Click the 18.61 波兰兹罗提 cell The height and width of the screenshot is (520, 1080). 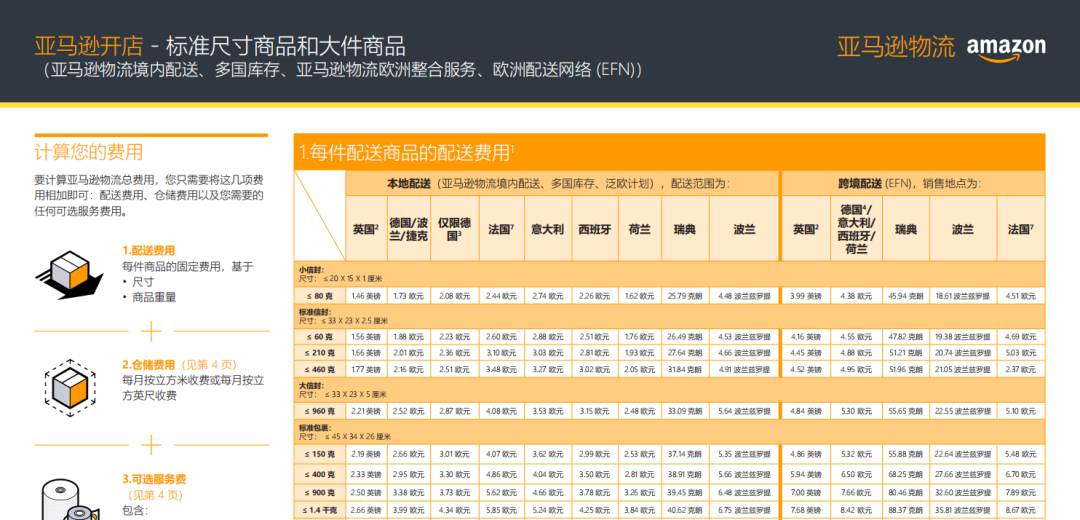(963, 296)
